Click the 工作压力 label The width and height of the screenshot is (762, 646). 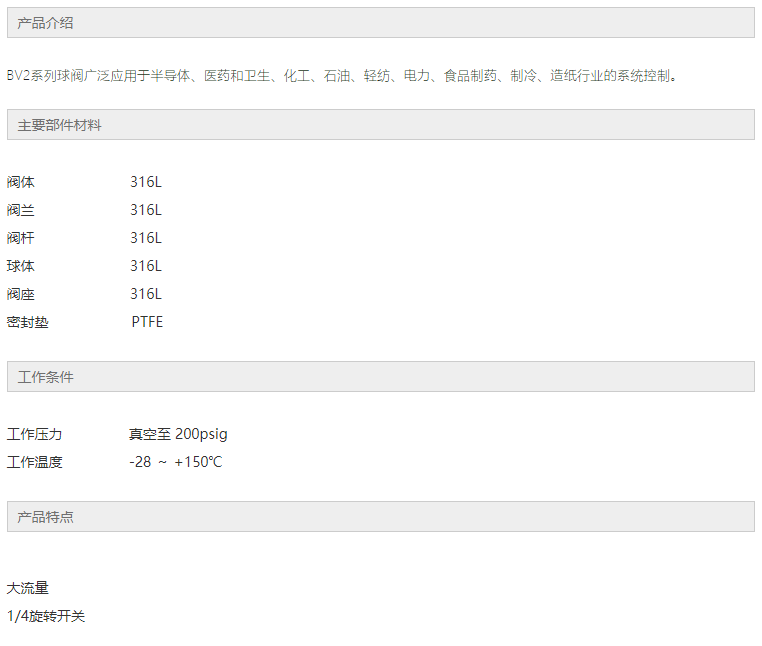pos(35,434)
